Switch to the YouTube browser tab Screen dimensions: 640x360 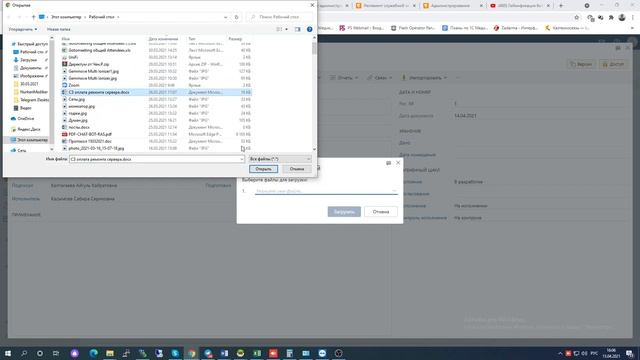(x=520, y=6)
